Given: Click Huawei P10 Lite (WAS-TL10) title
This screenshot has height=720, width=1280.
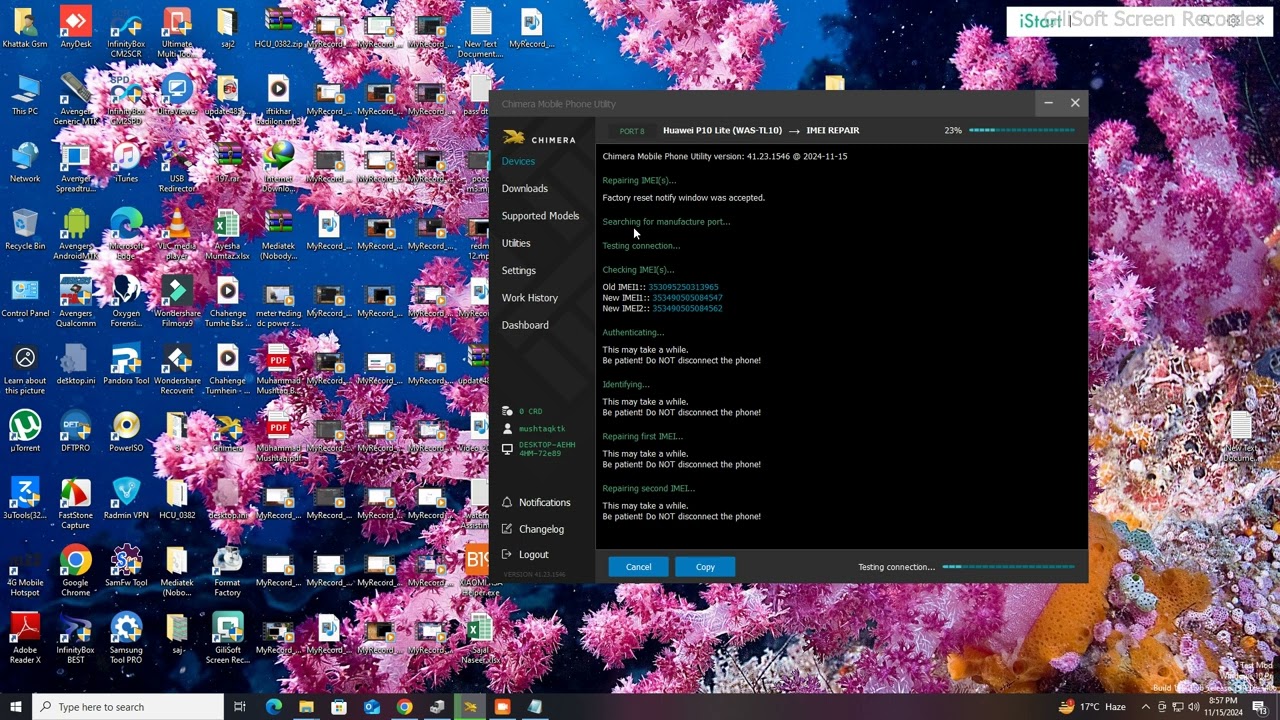Looking at the screenshot, I should [722, 131].
